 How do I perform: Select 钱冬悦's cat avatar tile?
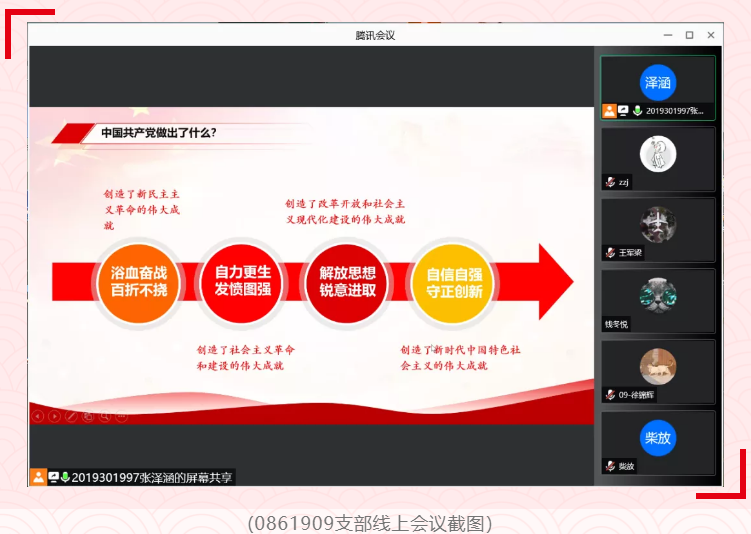657,298
